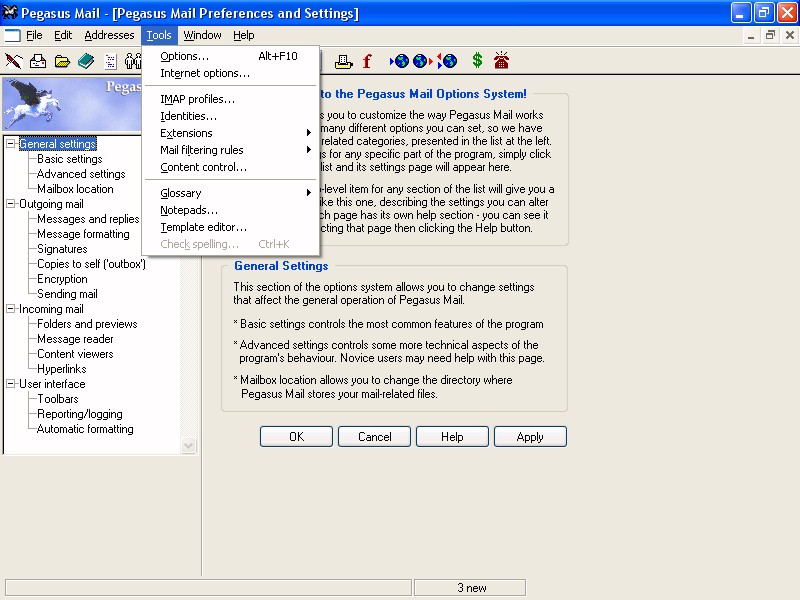Click the globe with left blue arrow
The width and height of the screenshot is (800, 600).
[x=399, y=61]
